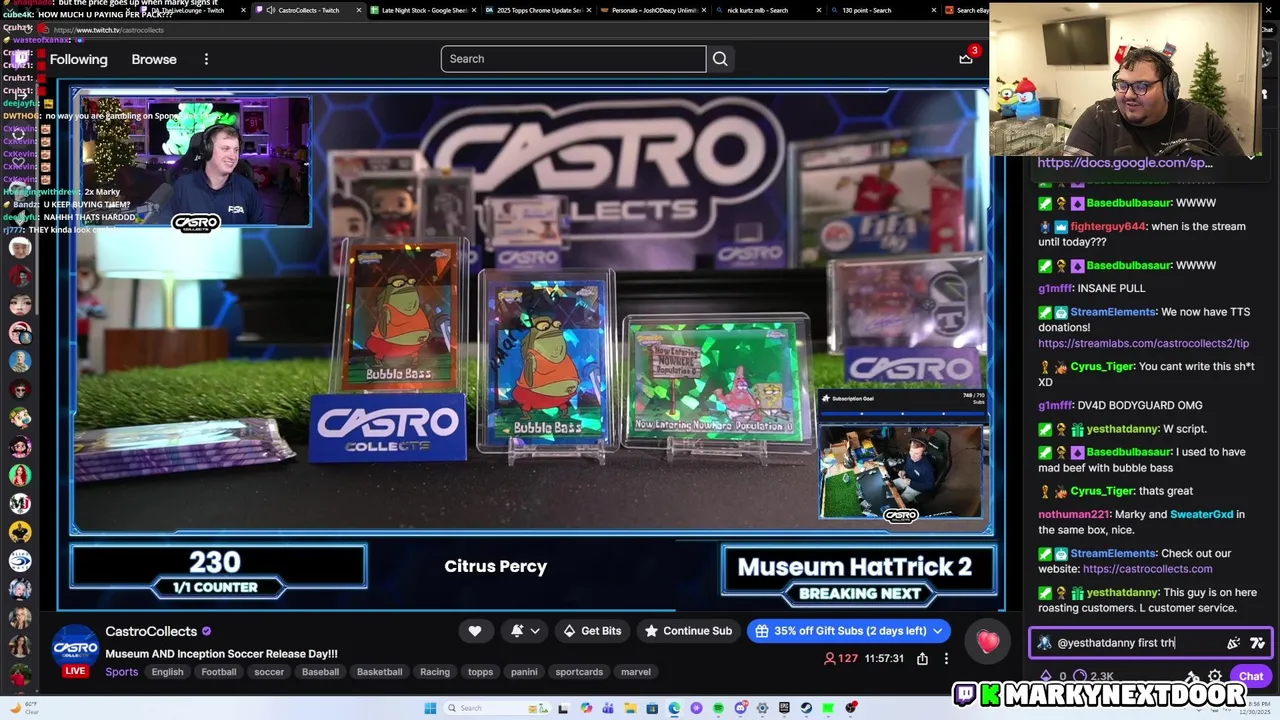This screenshot has height=720, width=1280.
Task: Switch to the 2025 Topps Chrome Update tab
Action: point(539,10)
